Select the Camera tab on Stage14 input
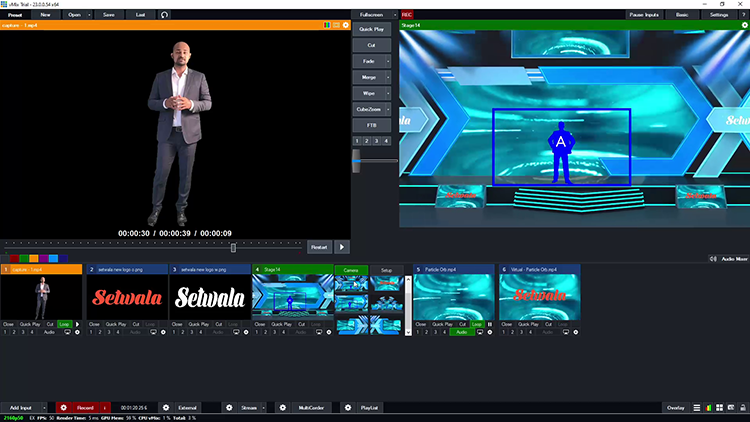Viewport: 750px width, 422px height. coord(352,270)
